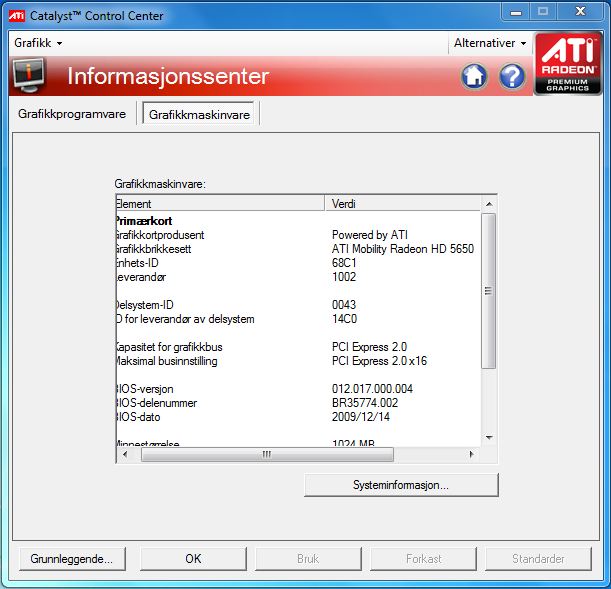Go to the Home page icon

click(474, 76)
